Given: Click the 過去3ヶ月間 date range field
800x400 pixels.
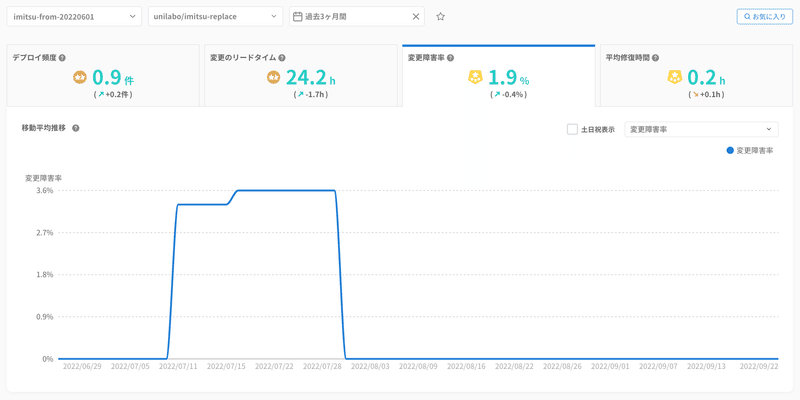Looking at the screenshot, I should [357, 16].
